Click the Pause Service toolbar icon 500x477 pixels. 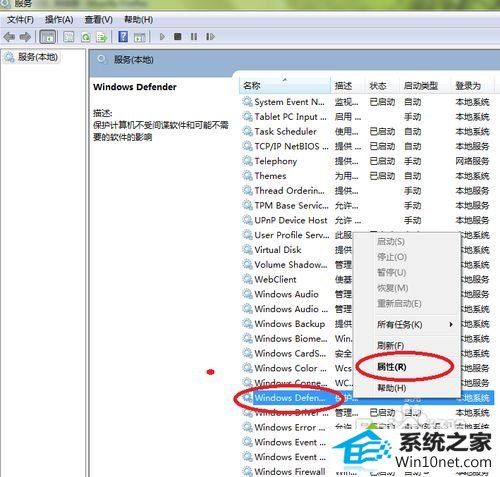194,36
